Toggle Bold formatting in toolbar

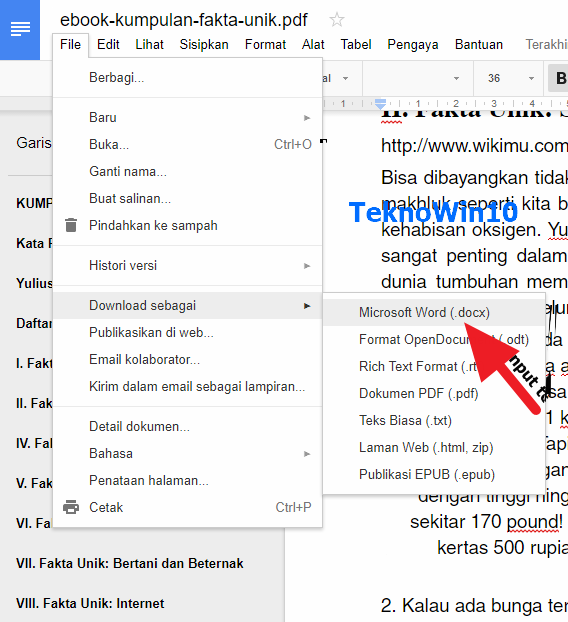(560, 78)
